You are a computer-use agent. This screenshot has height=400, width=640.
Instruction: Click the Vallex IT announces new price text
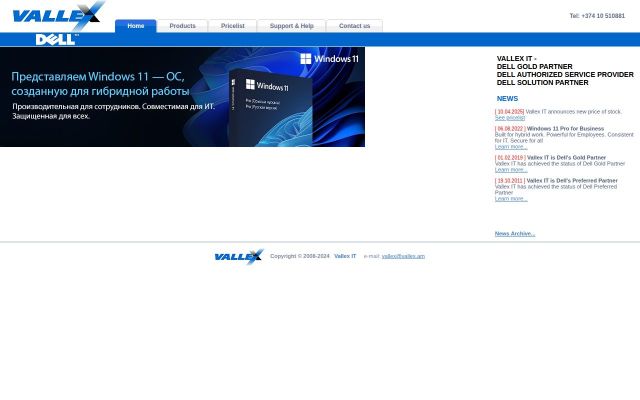(573, 112)
